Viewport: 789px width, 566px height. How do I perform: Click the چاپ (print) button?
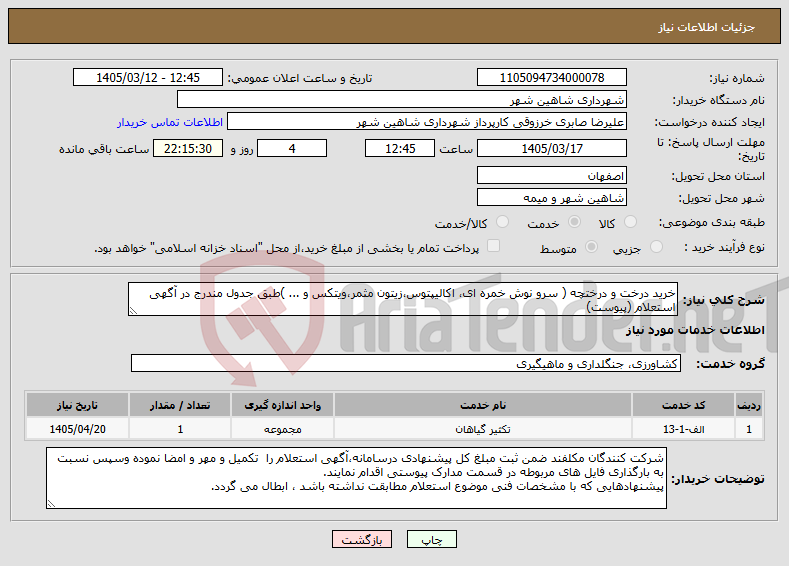pyautogui.click(x=432, y=539)
